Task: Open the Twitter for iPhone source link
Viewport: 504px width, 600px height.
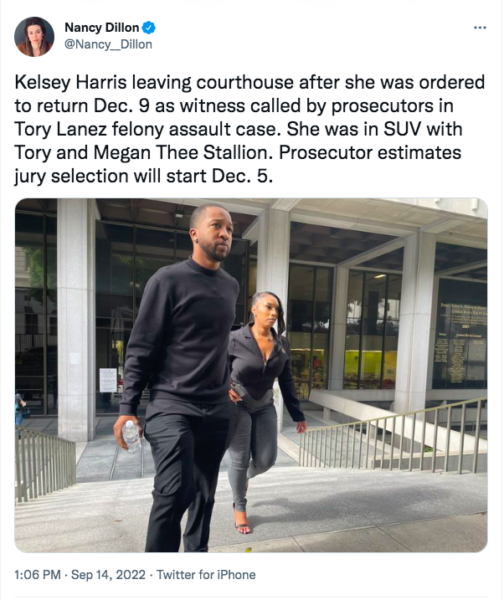Action: coord(206,574)
